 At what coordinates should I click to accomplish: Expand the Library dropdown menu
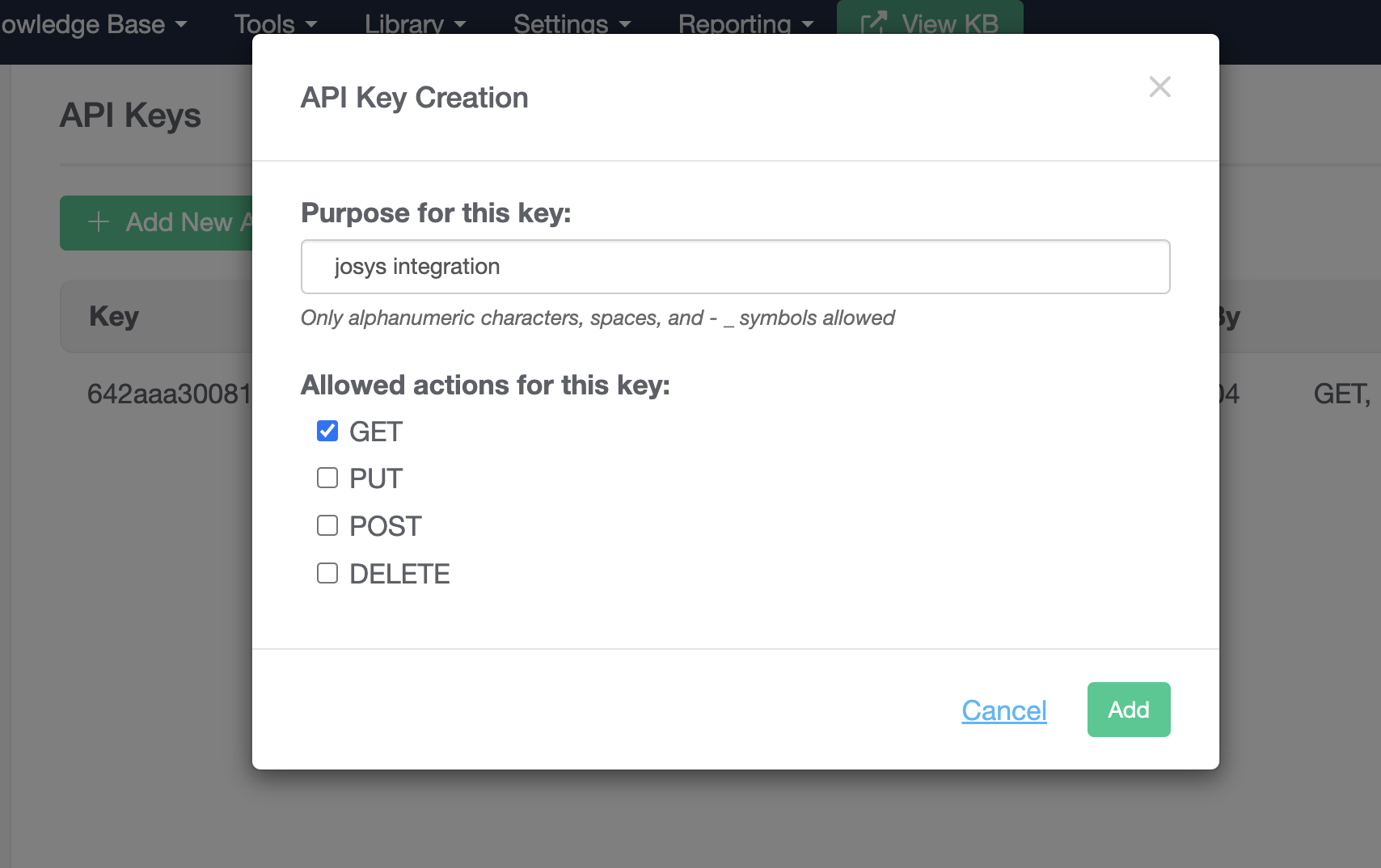point(415,24)
